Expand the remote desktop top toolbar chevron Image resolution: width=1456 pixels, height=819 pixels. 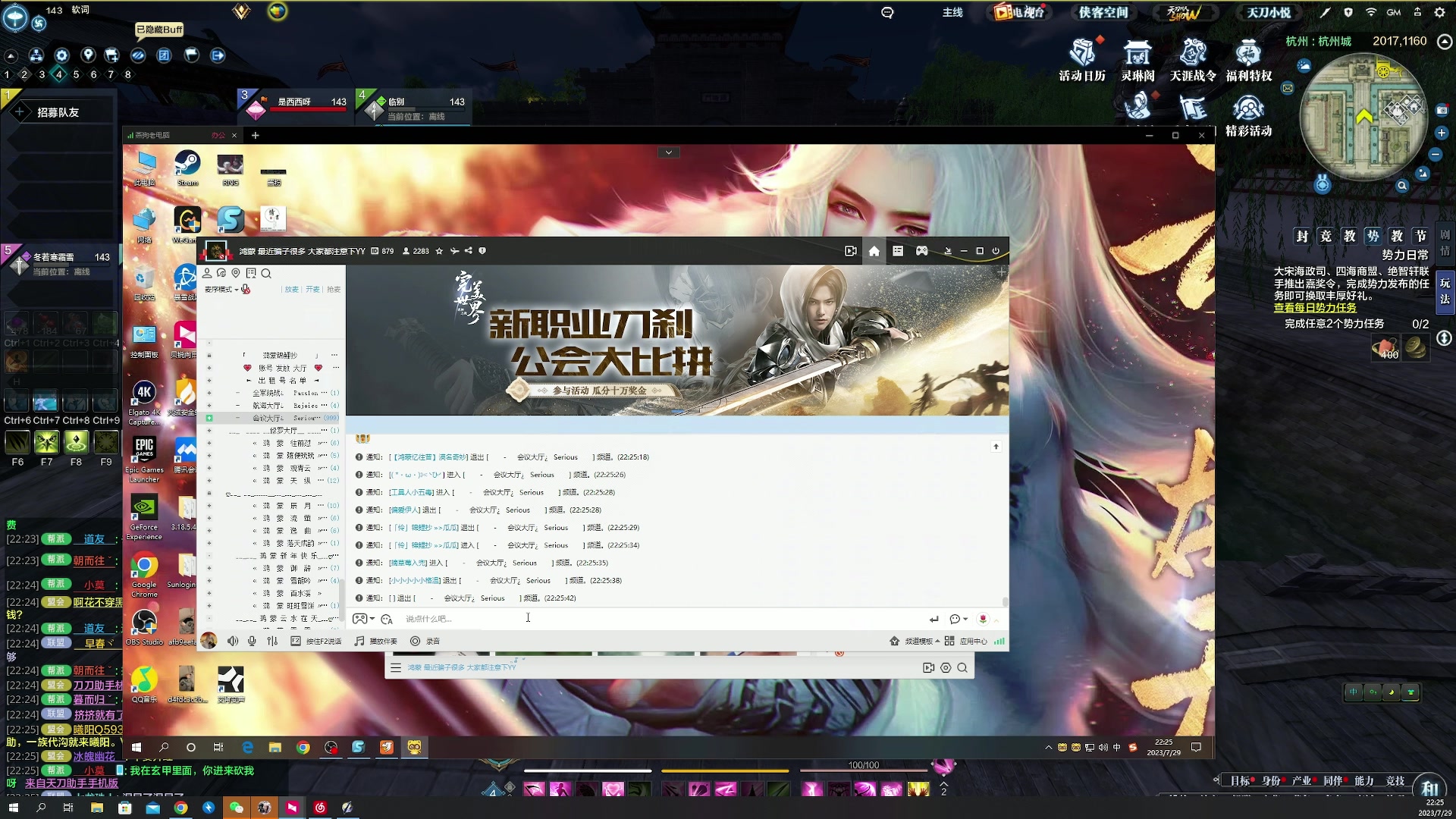coord(668,152)
